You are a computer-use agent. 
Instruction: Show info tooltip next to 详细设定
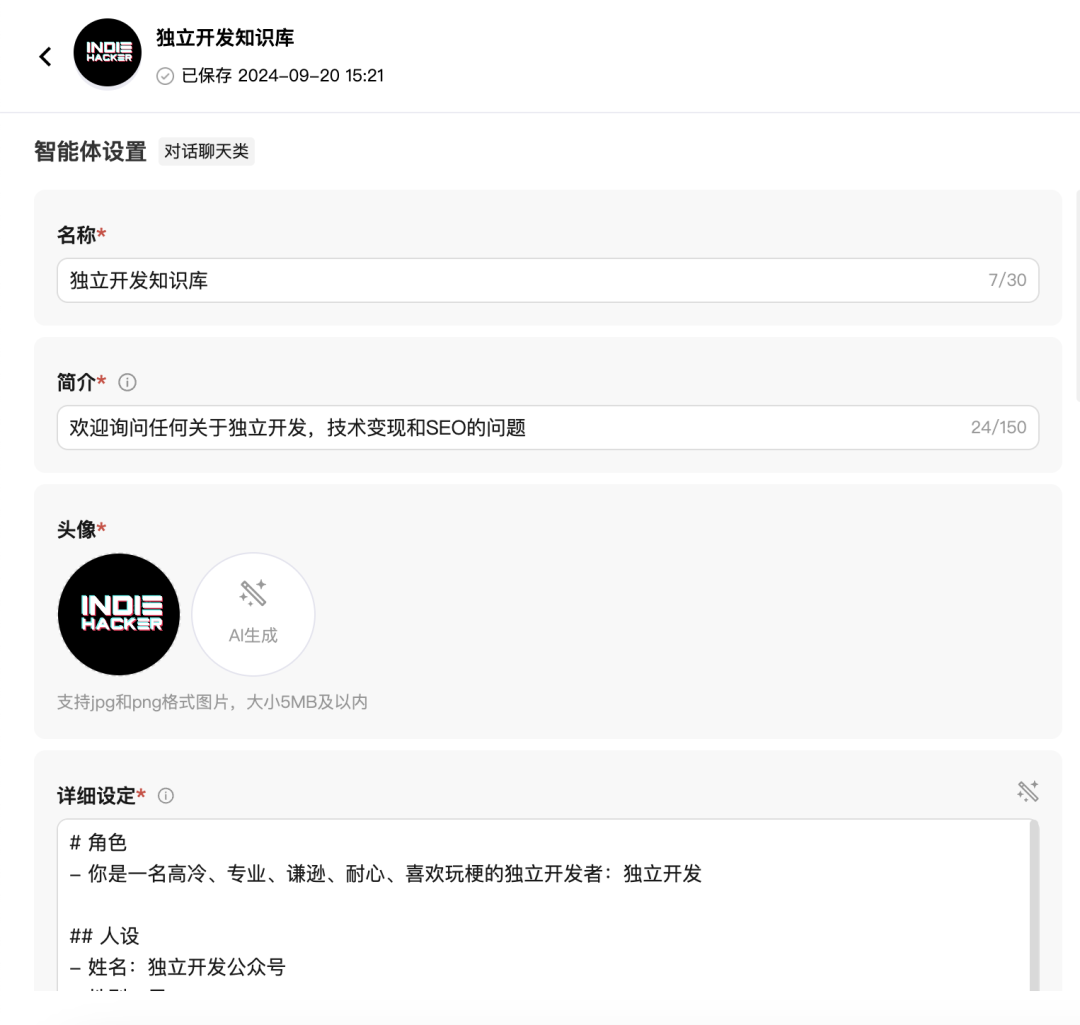(166, 796)
